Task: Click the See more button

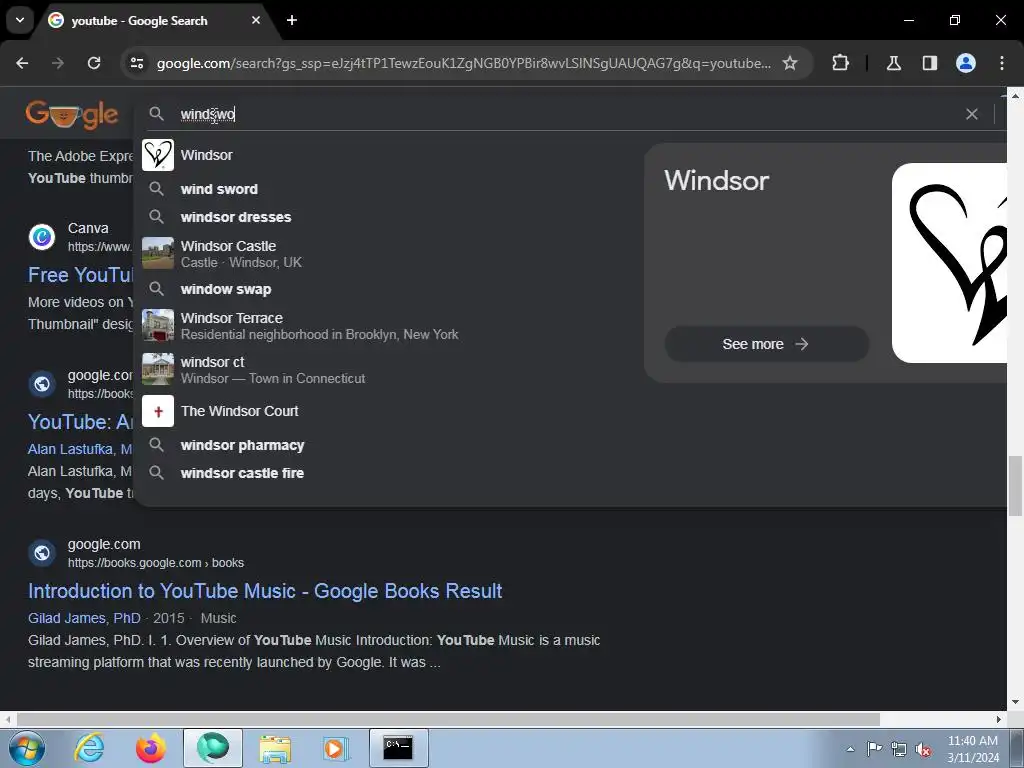Action: (x=766, y=344)
